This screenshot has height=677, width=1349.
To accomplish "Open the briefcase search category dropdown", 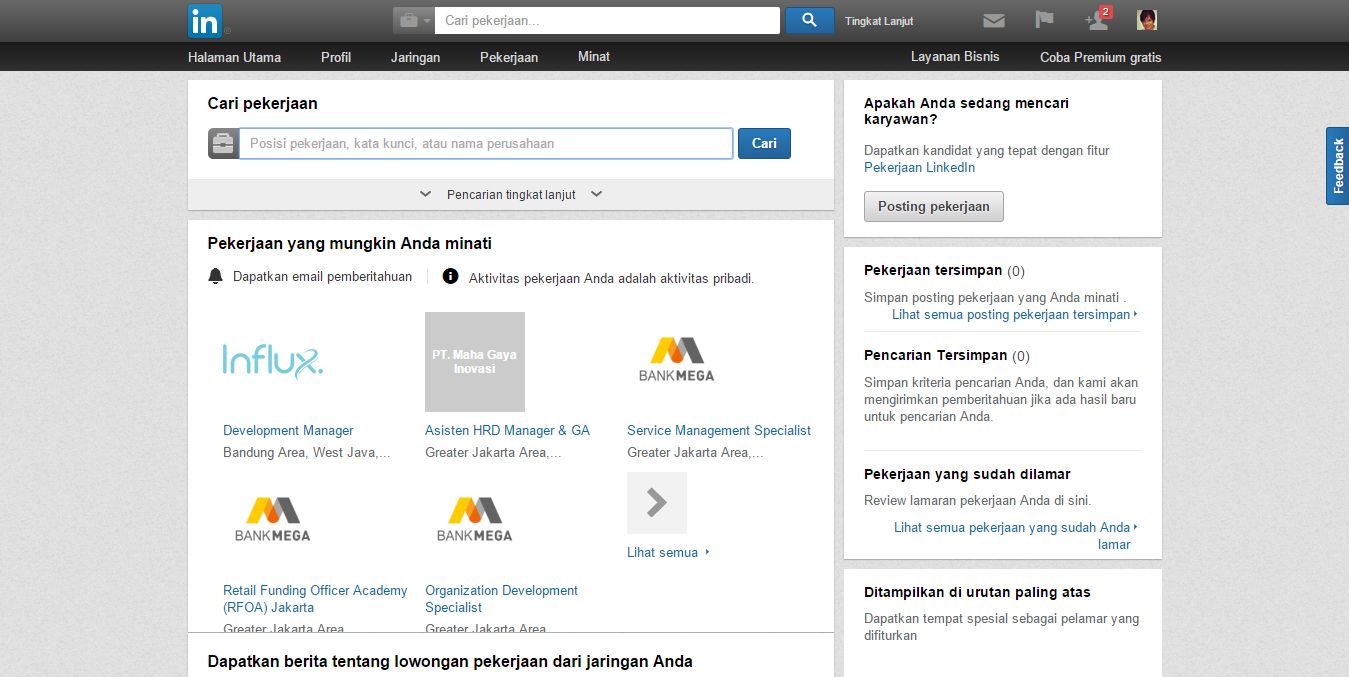I will (x=413, y=20).
